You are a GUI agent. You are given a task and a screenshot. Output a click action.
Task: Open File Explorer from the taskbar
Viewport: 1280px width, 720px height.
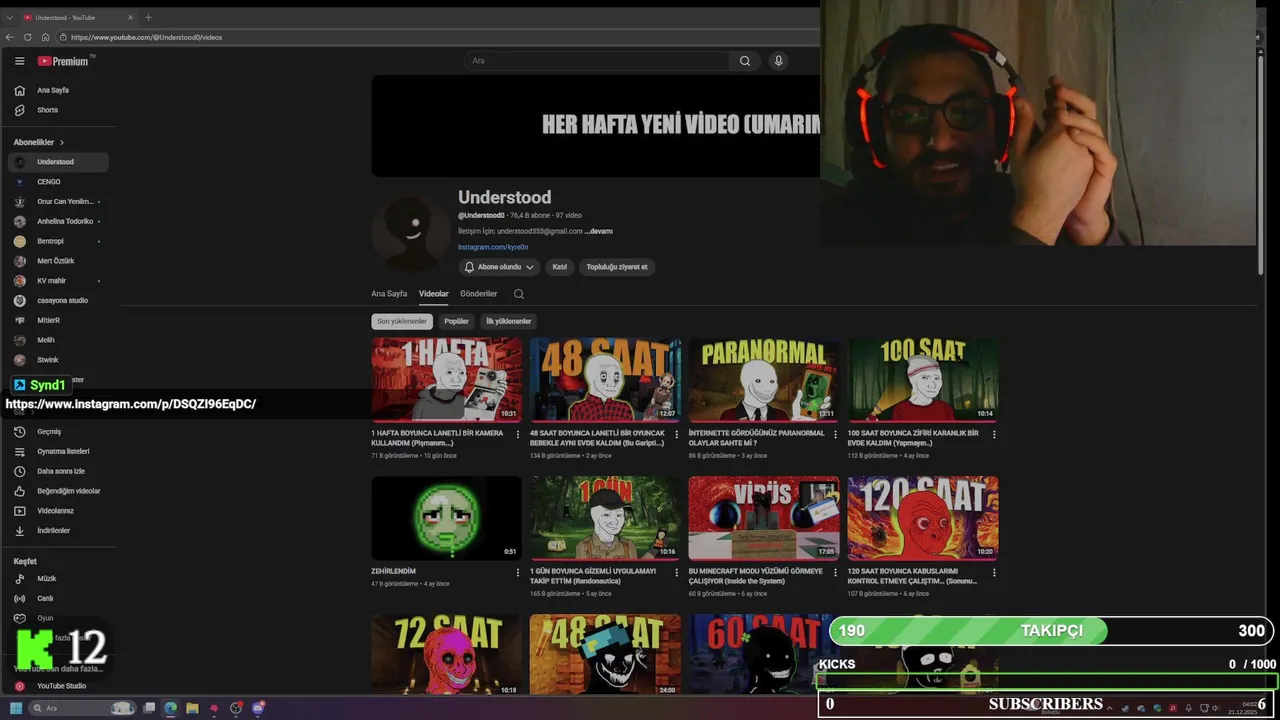tap(192, 708)
